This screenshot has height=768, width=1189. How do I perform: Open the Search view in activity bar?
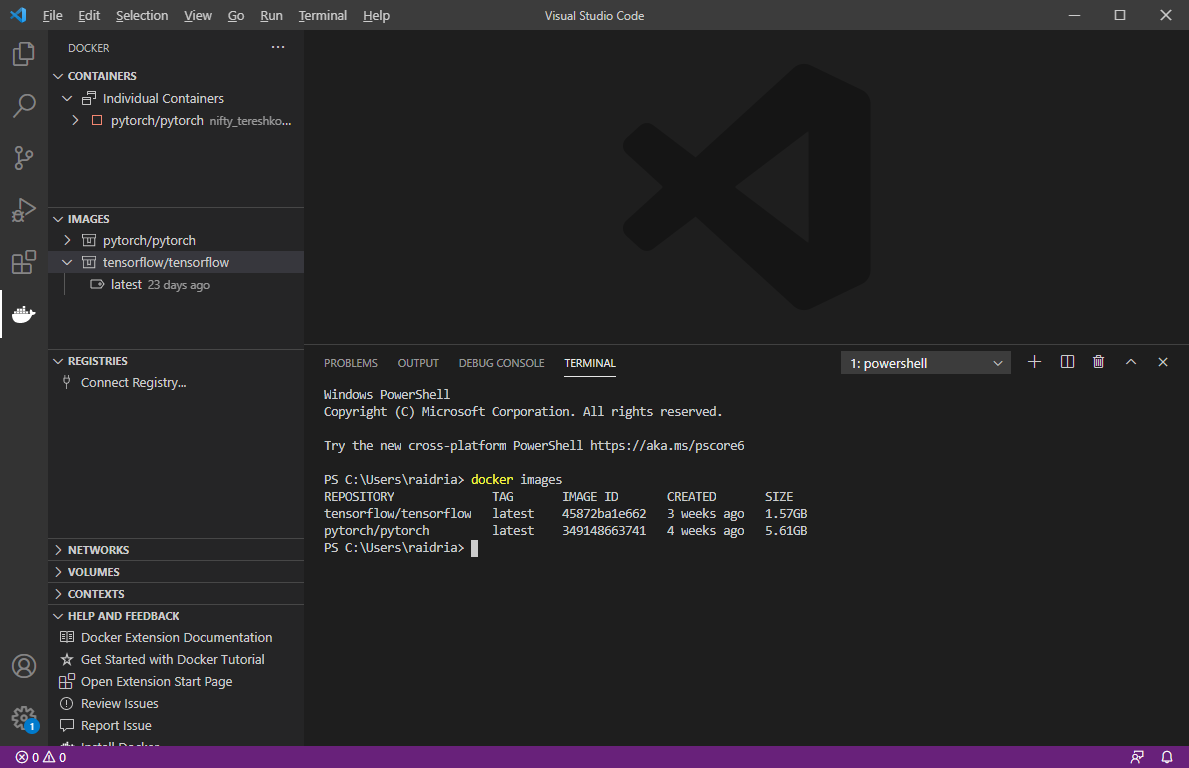tap(24, 105)
